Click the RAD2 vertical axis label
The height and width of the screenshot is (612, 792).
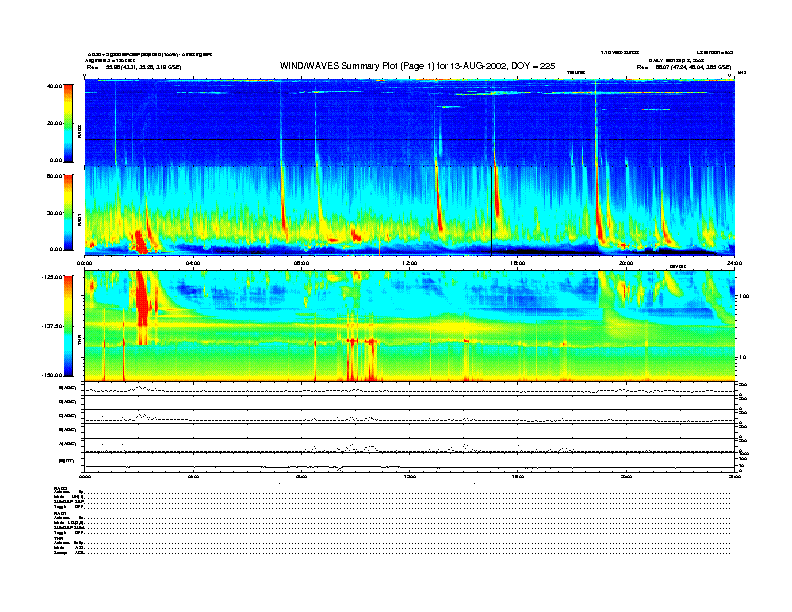tap(79, 130)
